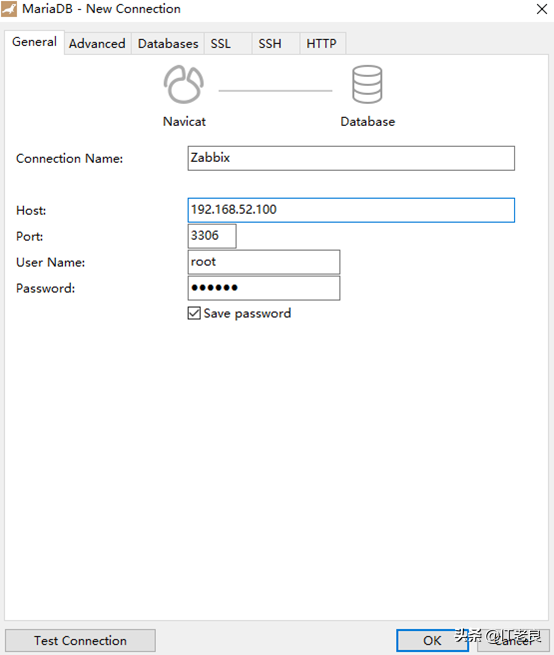Click the User Name label

point(51,262)
